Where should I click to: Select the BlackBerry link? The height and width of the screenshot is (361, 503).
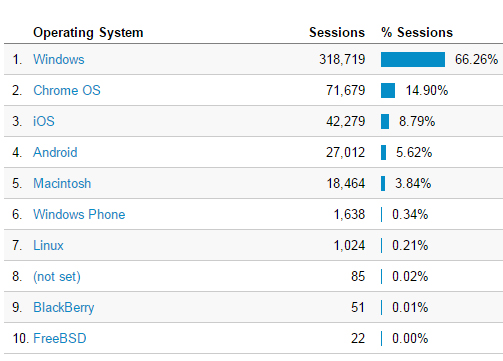click(x=64, y=308)
